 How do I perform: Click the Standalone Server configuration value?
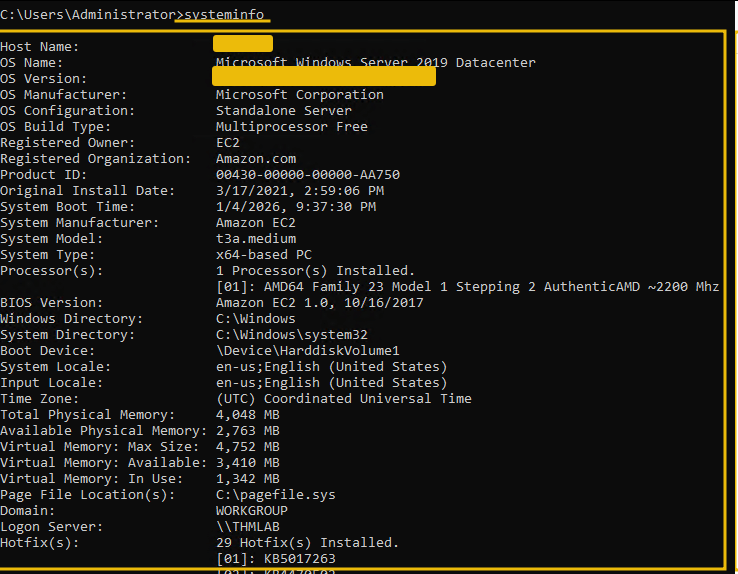click(x=283, y=111)
